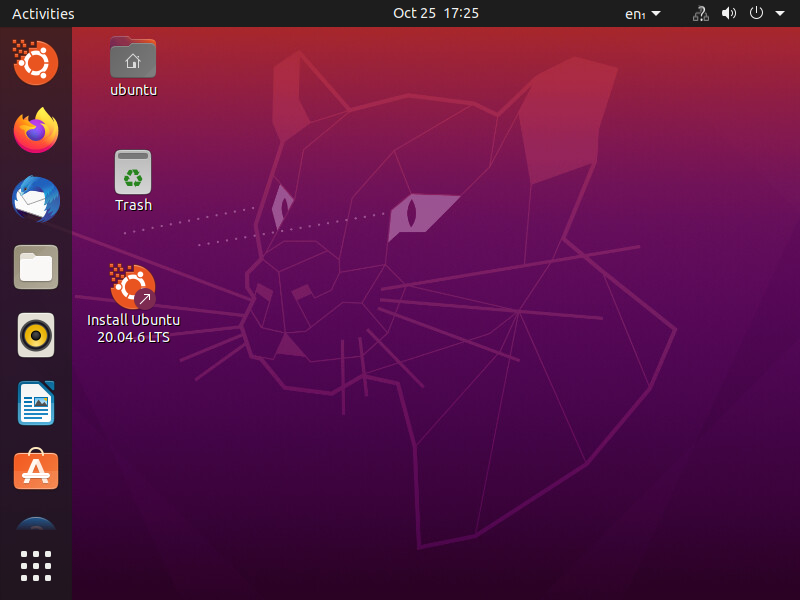Open LibreOffice Writer

35,403
